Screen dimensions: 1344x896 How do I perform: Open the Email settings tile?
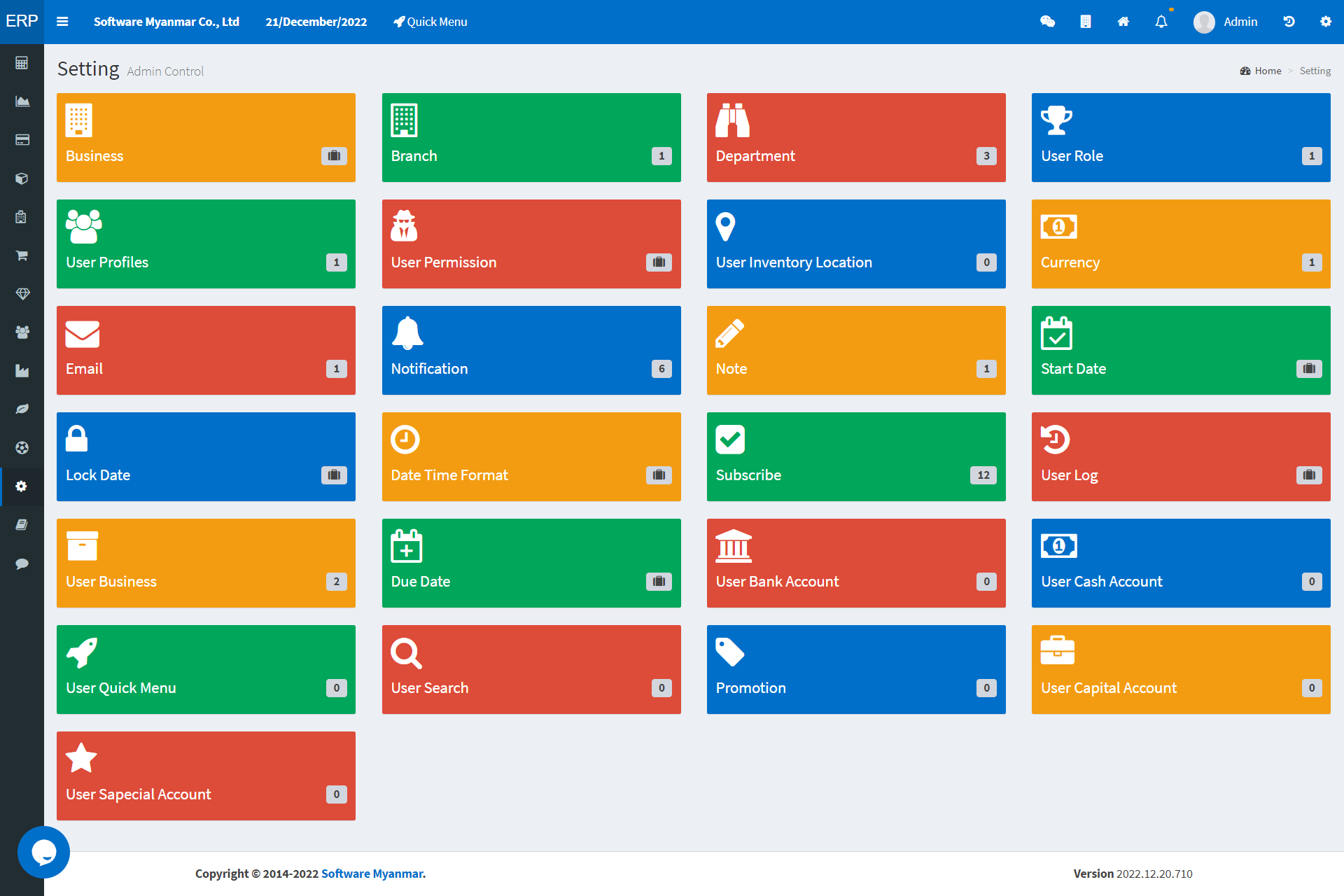point(206,351)
